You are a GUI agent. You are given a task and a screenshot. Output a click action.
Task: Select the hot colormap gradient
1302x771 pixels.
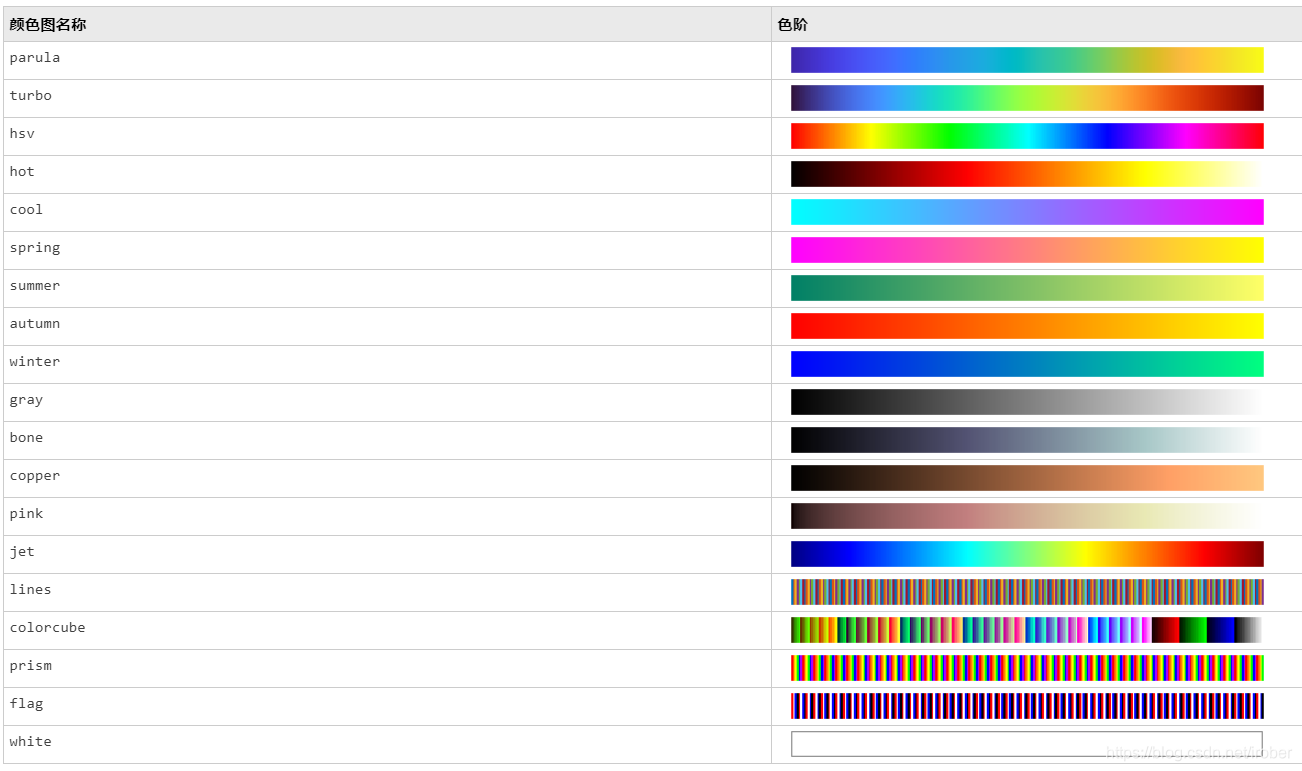pos(1027,174)
